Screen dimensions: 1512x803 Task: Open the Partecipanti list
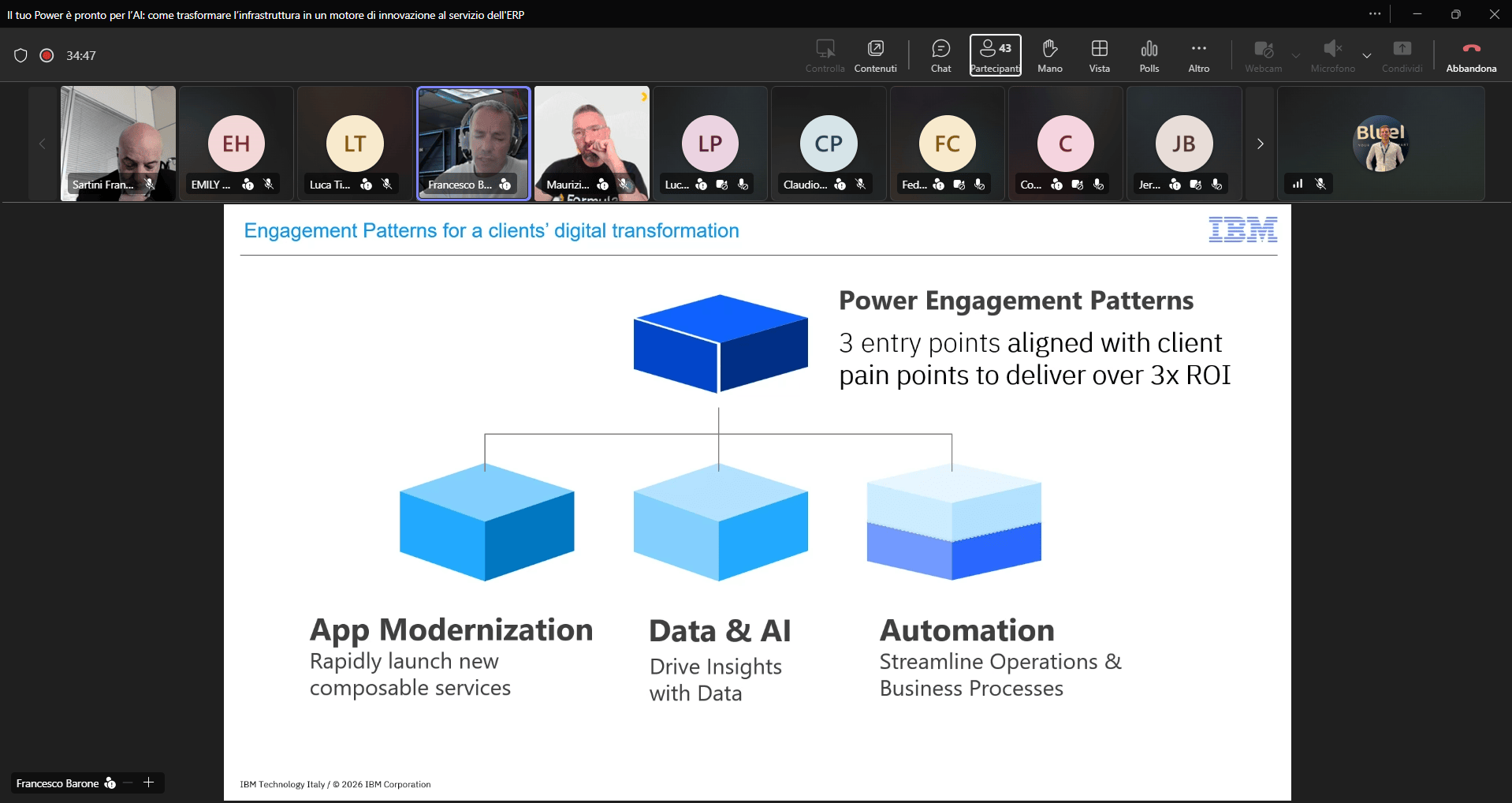pos(995,55)
